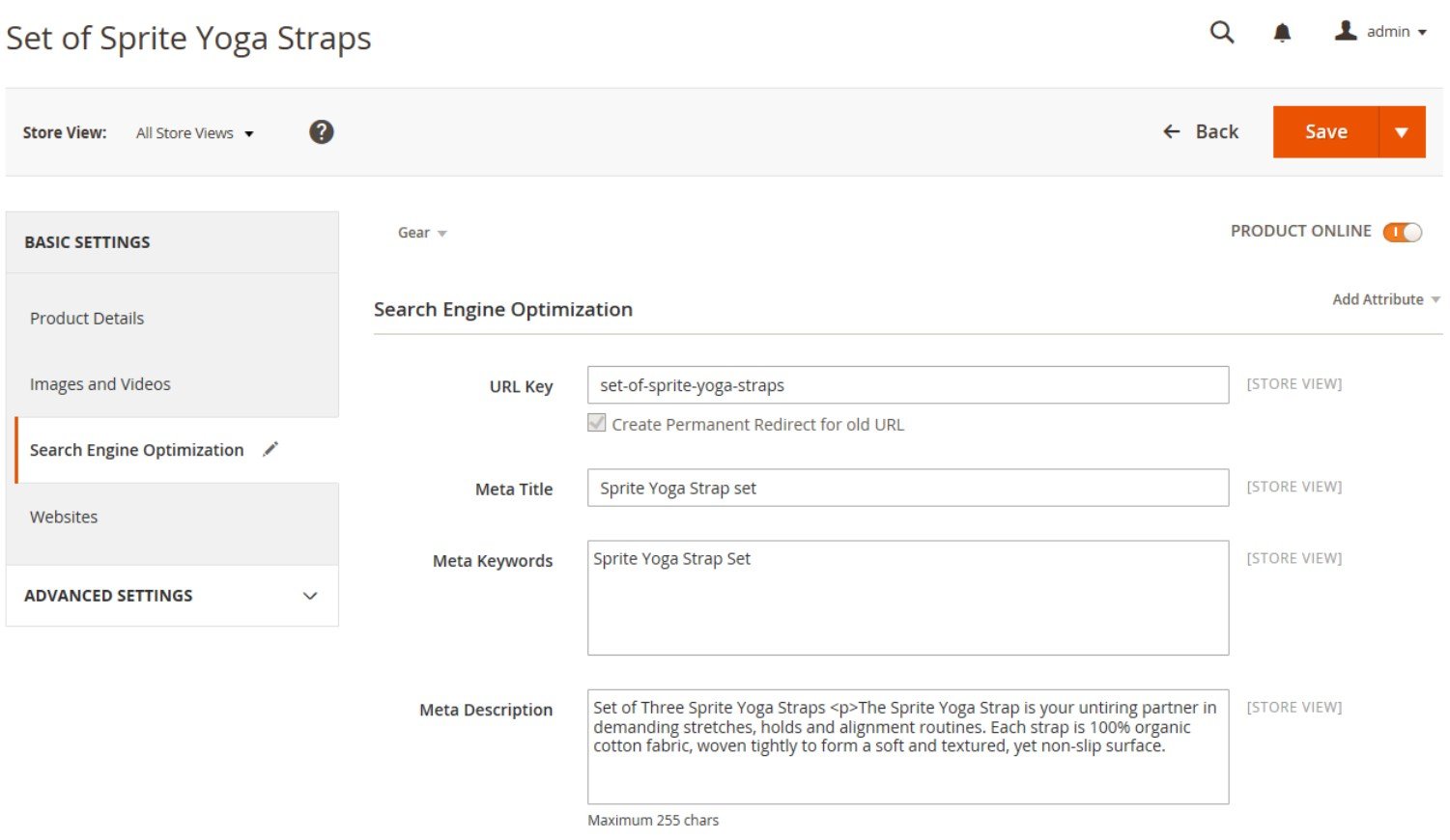Click the 'PRODUCT ONLINE' label text

1300,231
